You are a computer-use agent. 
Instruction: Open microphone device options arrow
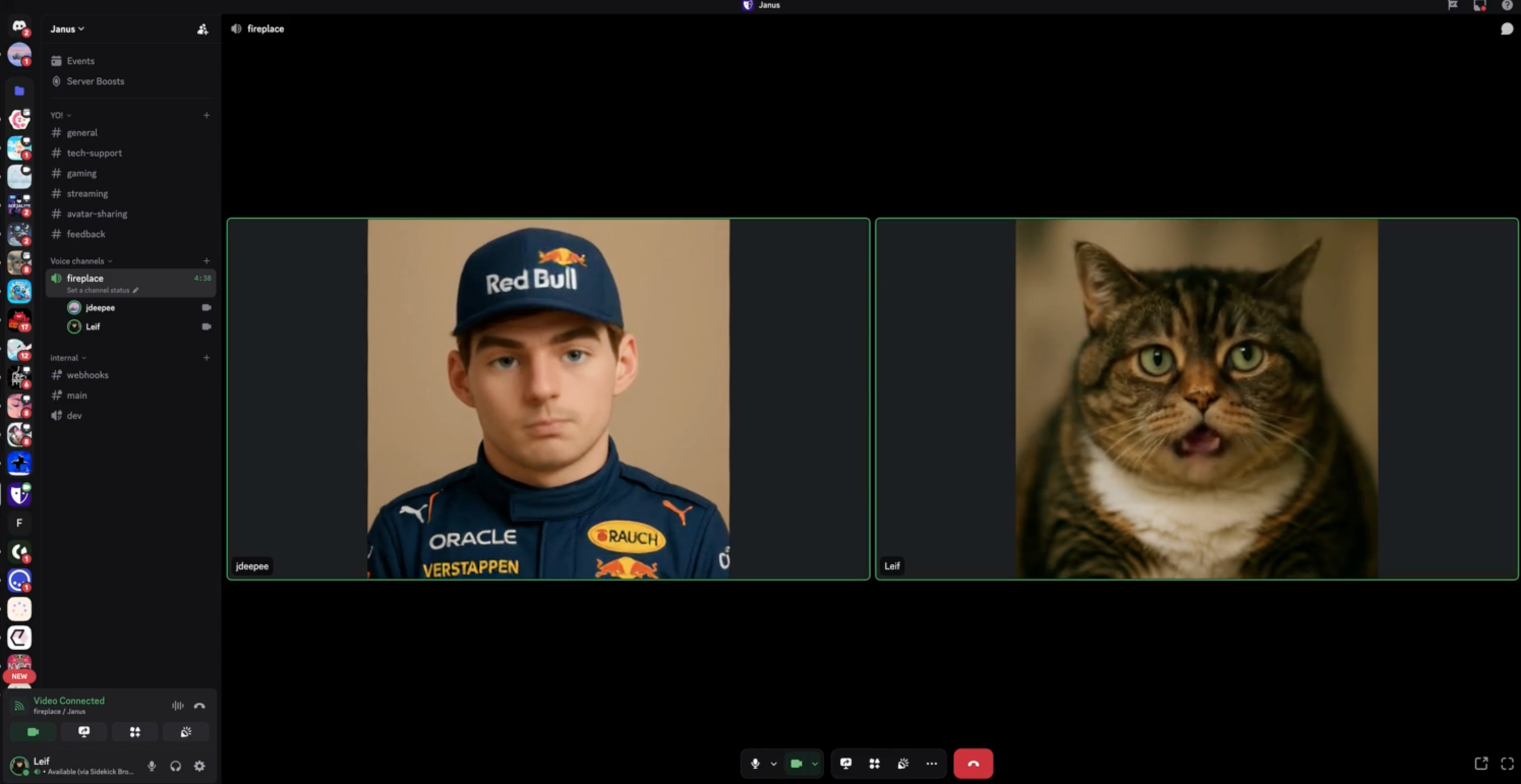pyautogui.click(x=774, y=763)
